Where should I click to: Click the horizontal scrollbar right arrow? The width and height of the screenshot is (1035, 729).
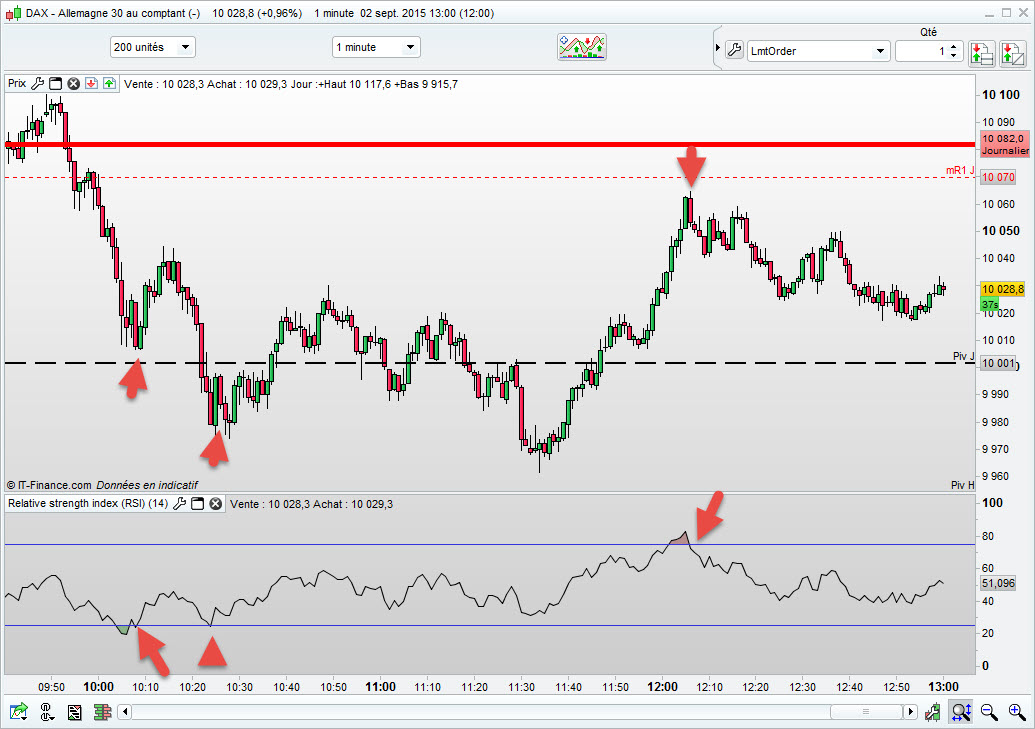coord(911,711)
